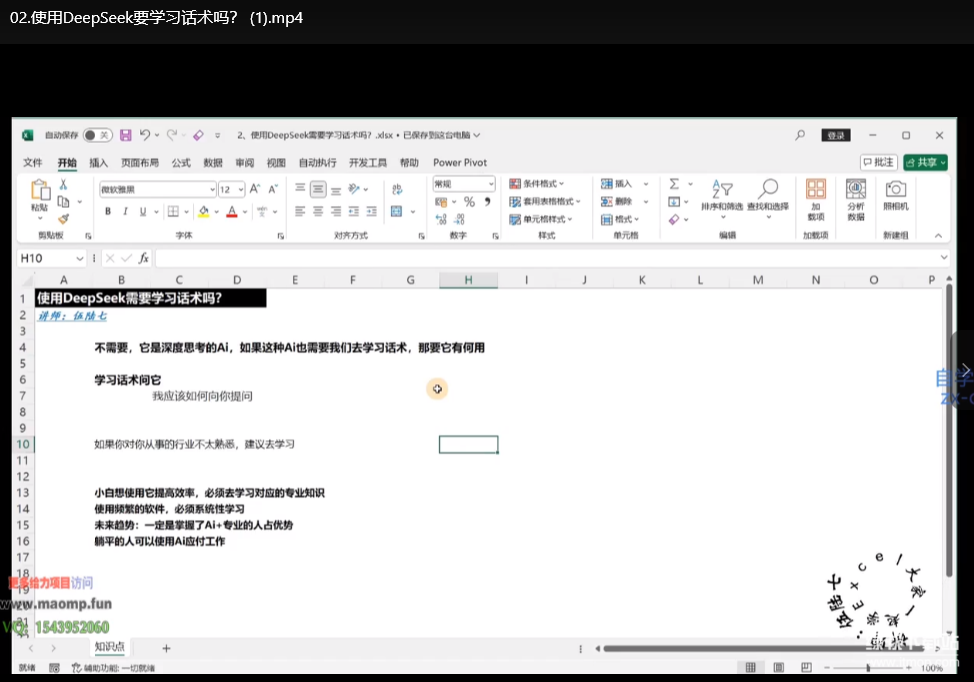The width and height of the screenshot is (974, 682).
Task: Open the 文件 tab
Action: [x=32, y=163]
